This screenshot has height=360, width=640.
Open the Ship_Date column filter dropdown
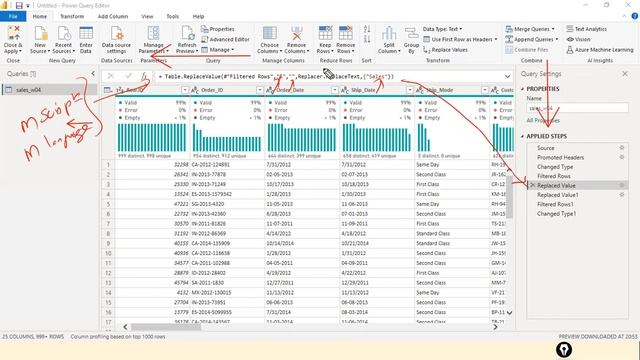point(410,90)
